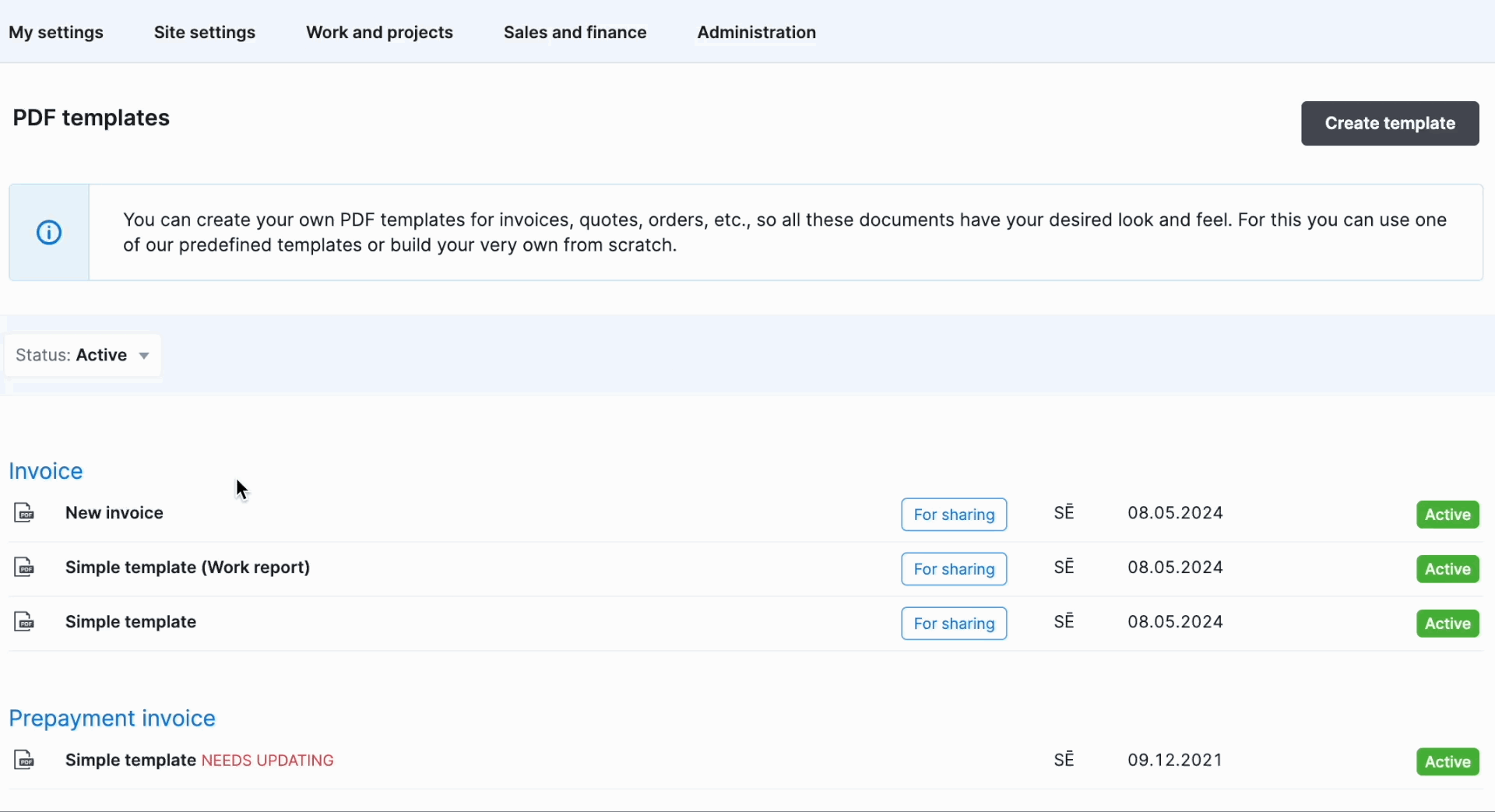
Task: Go to Work and projects tab
Action: pyautogui.click(x=379, y=33)
